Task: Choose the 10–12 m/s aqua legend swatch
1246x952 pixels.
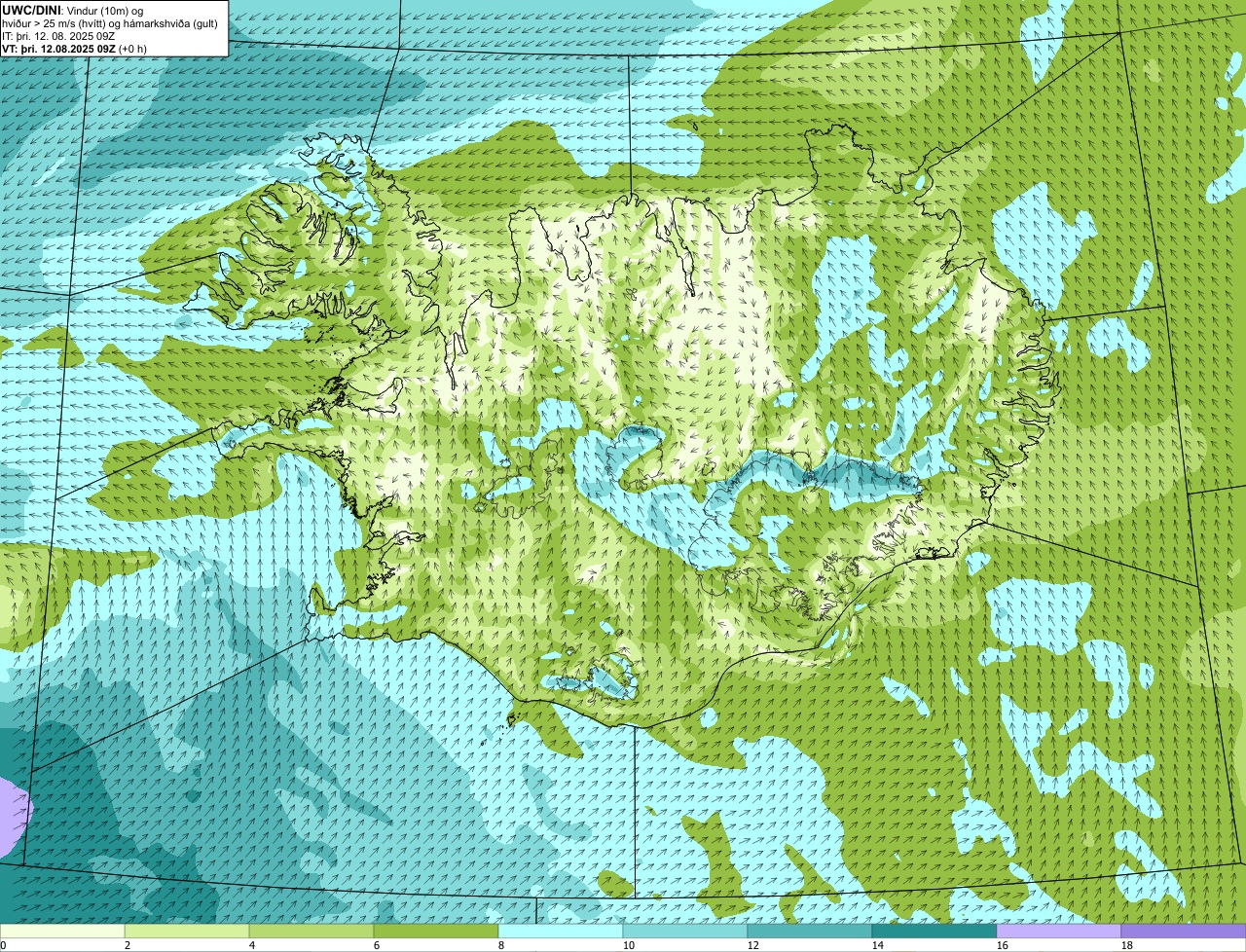Action: tap(685, 932)
